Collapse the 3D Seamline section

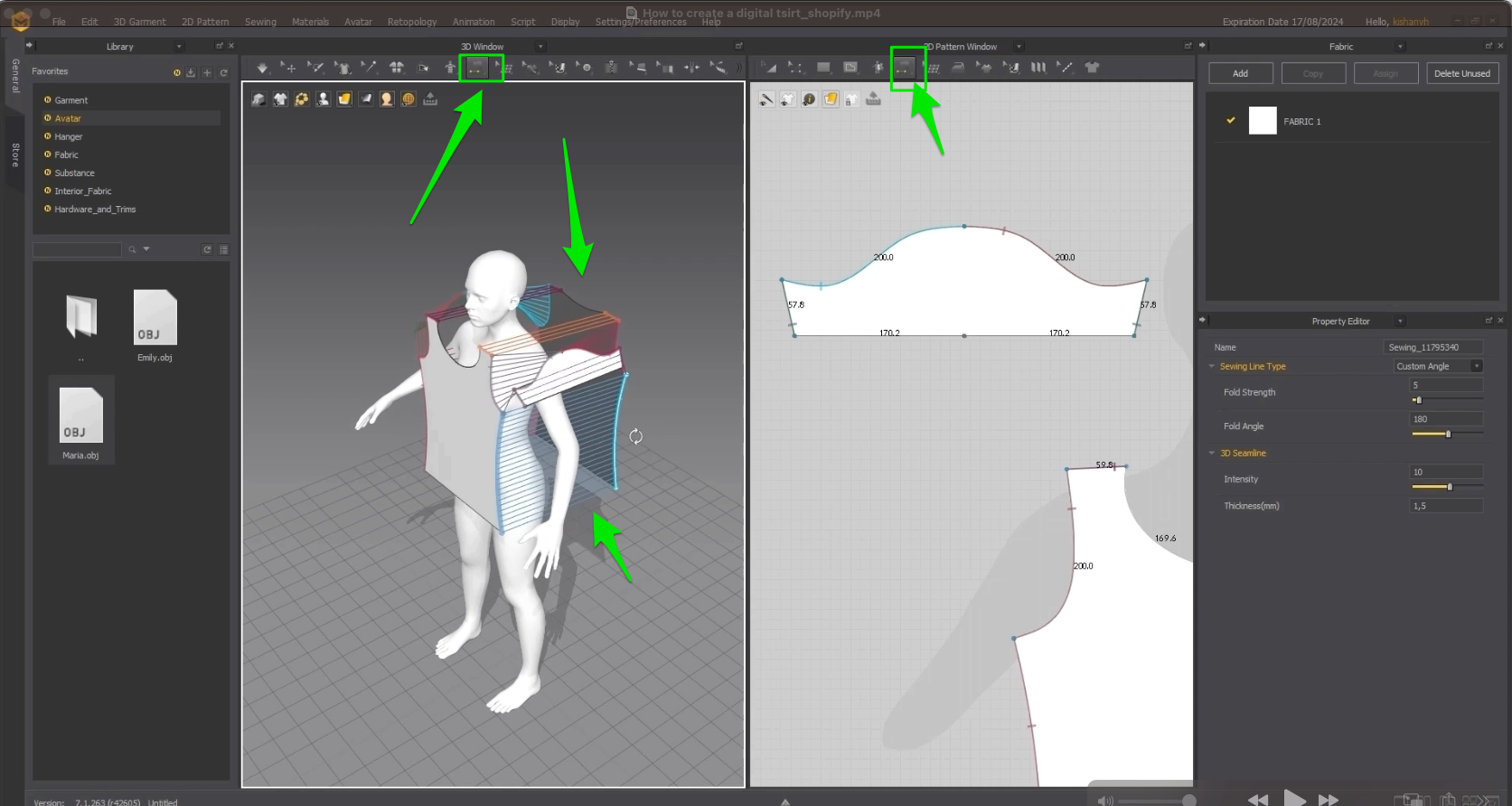pyautogui.click(x=1212, y=453)
